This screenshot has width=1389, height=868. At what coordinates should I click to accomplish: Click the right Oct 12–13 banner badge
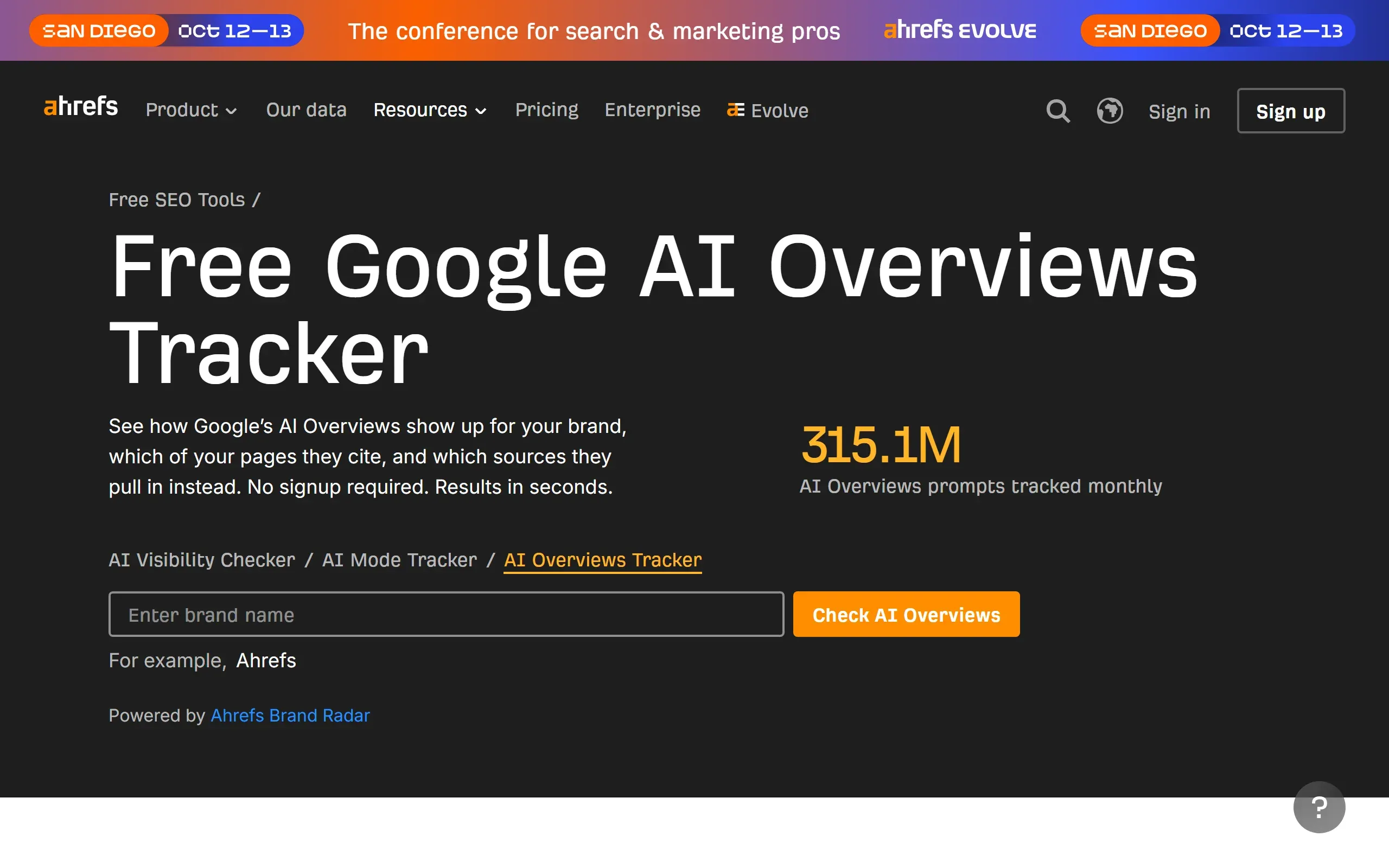point(1286,30)
